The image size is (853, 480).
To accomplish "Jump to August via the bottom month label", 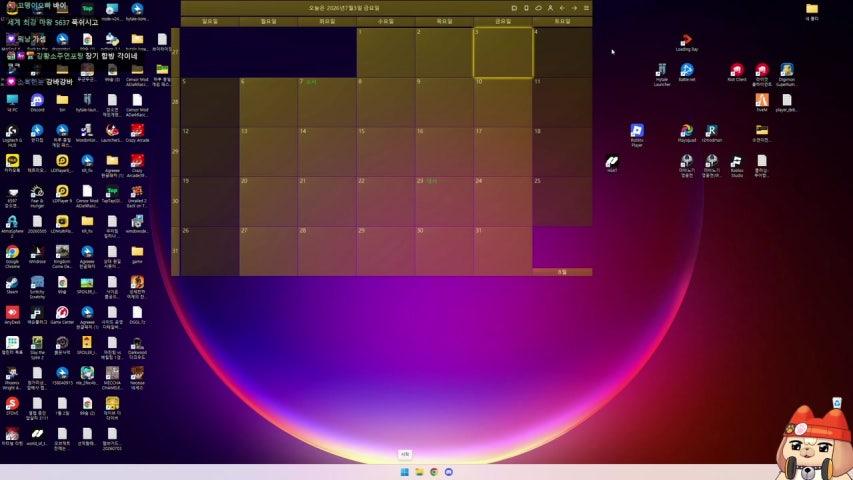I will 562,272.
